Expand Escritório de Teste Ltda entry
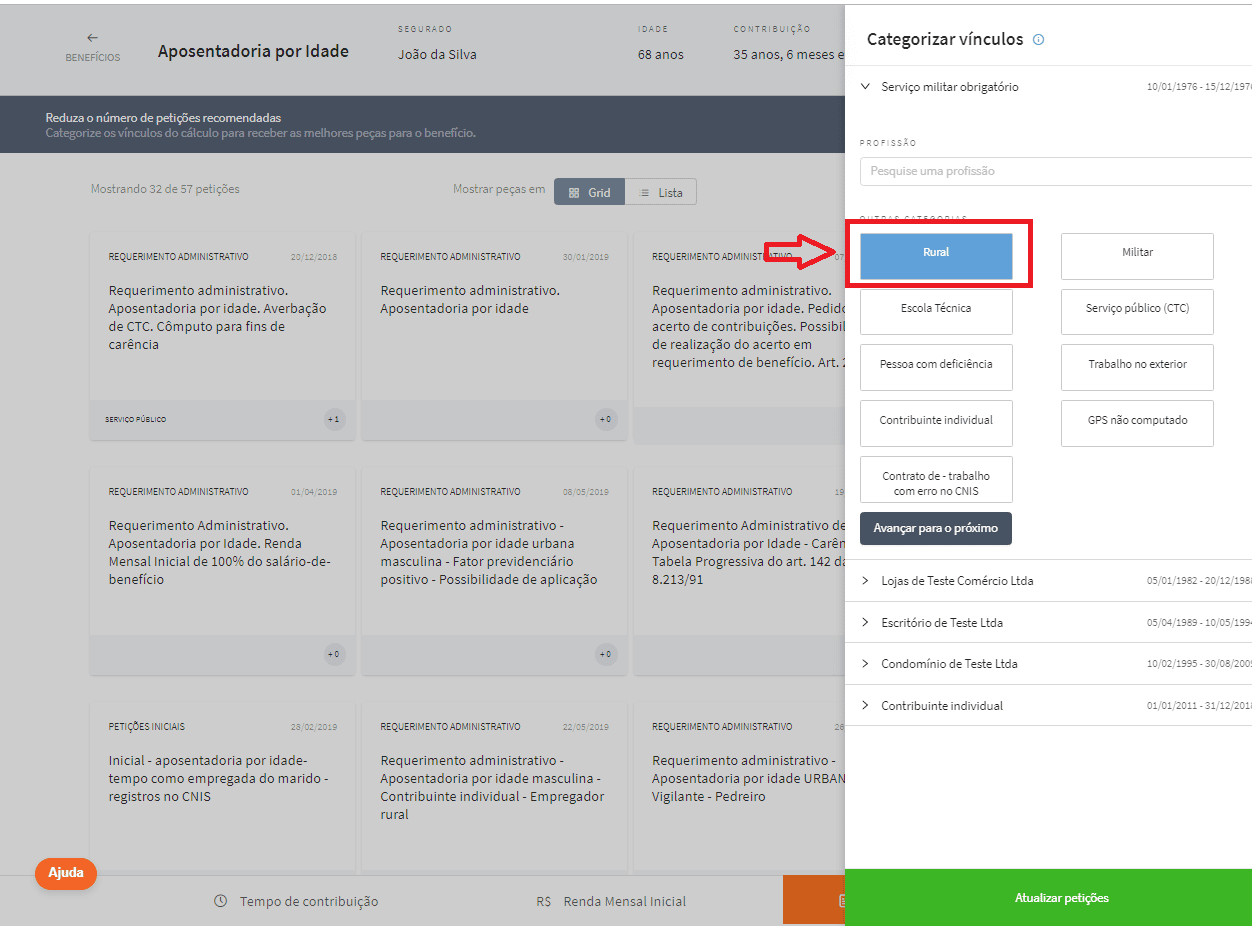The height and width of the screenshot is (926, 1252). 866,623
